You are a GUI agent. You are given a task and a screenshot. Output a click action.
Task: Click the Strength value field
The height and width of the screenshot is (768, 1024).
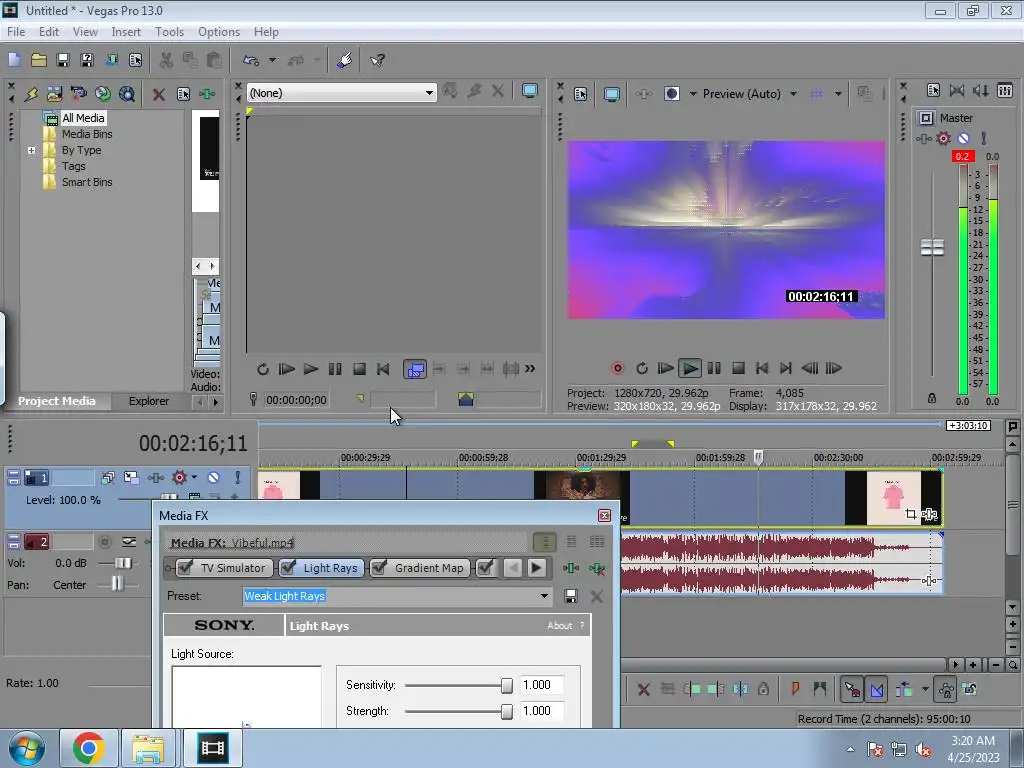(541, 711)
